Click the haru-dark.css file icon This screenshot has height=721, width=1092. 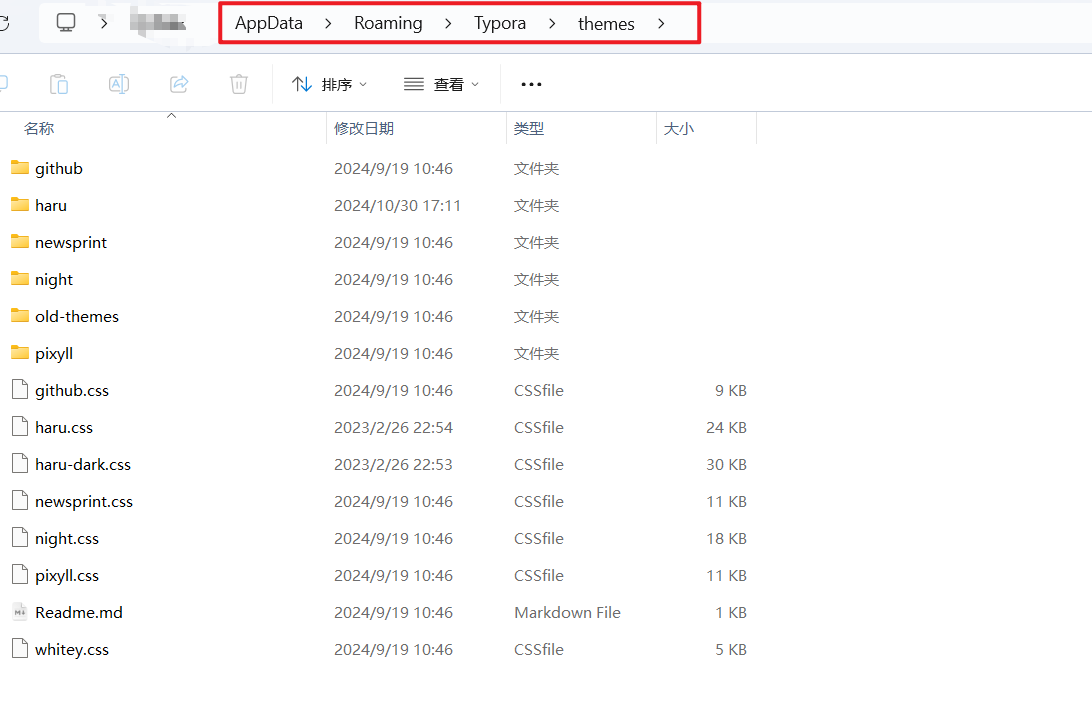coord(20,463)
